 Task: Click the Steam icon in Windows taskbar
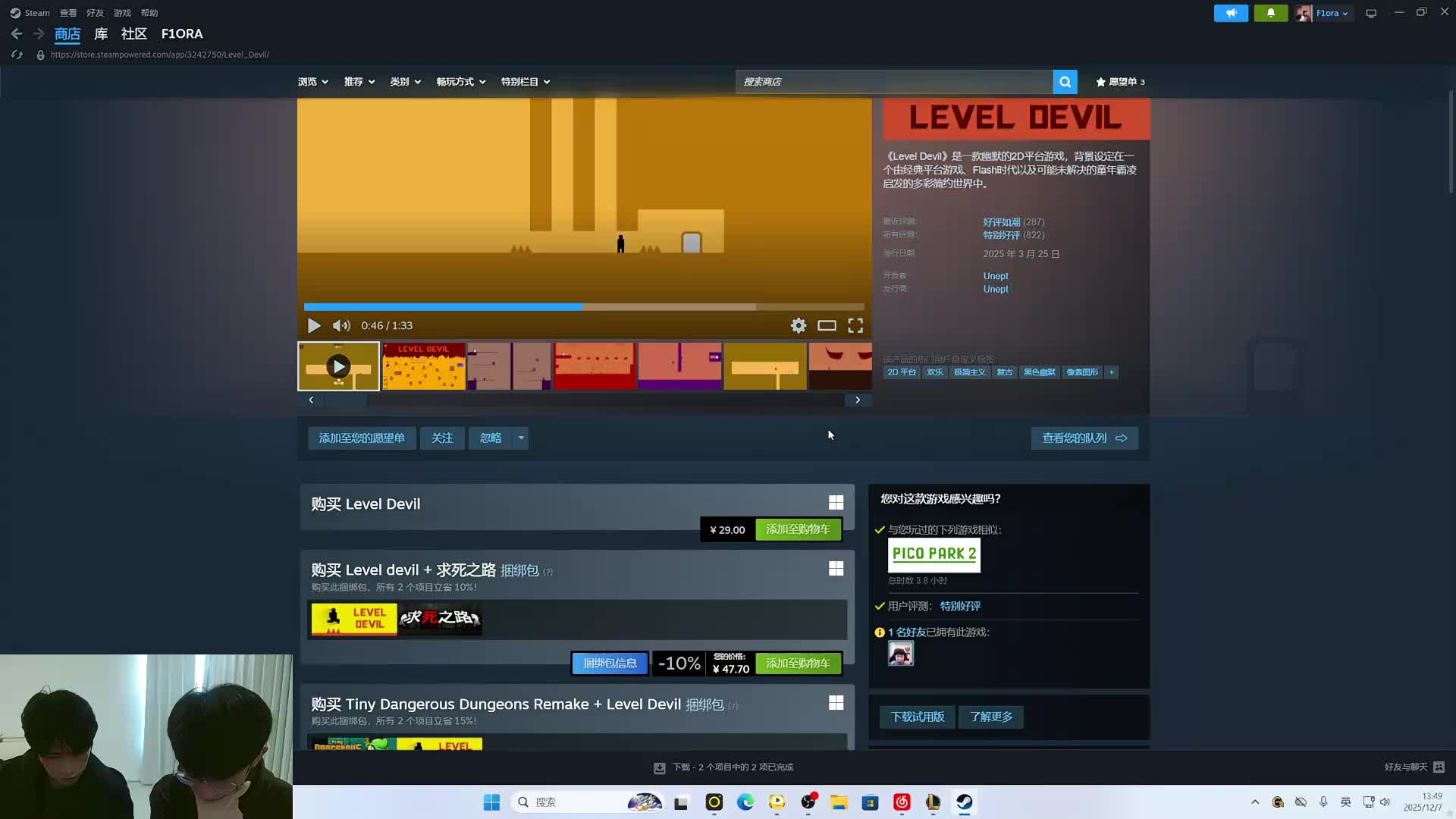point(964,802)
